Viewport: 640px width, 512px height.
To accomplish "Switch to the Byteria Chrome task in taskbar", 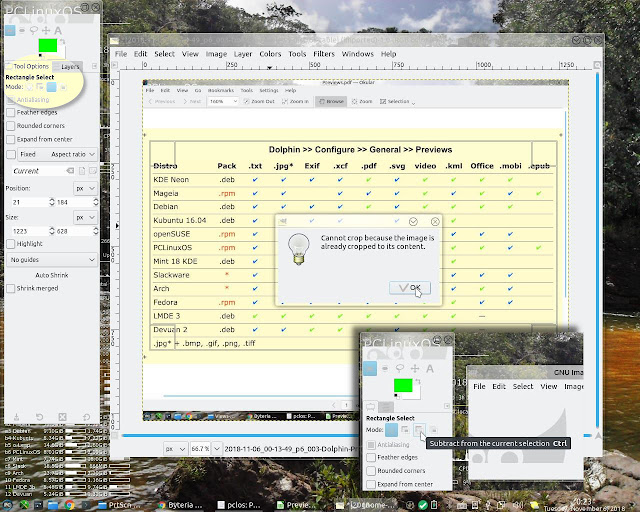I will point(181,505).
